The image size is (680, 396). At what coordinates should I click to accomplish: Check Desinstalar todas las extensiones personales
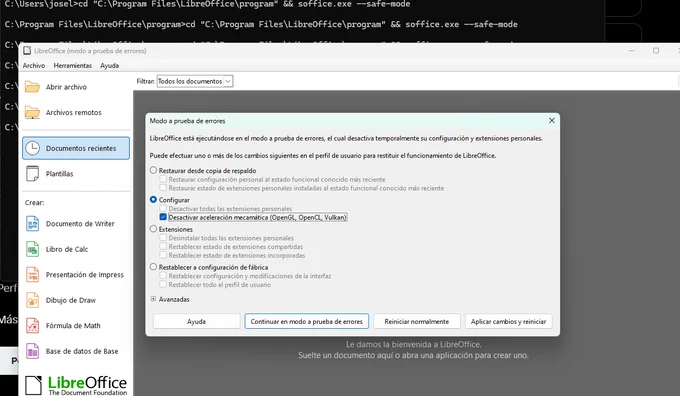pos(163,238)
